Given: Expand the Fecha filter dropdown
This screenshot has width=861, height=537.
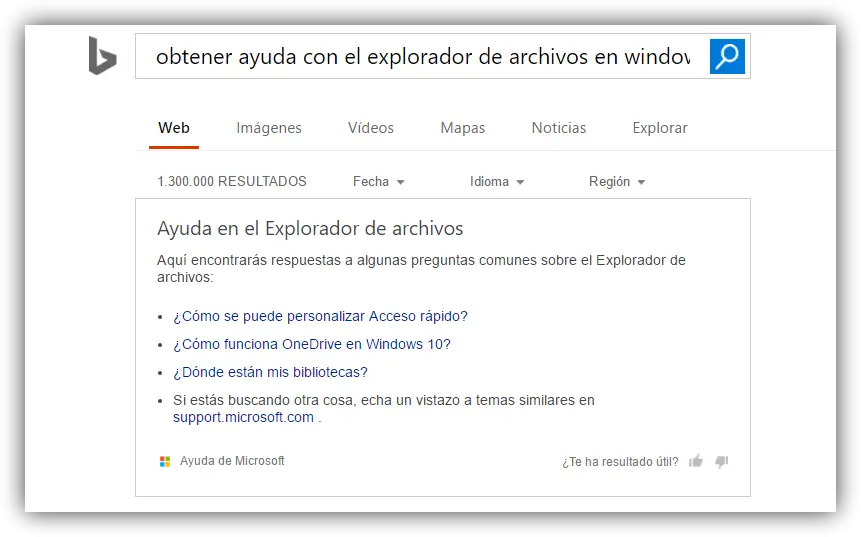Looking at the screenshot, I should [379, 181].
